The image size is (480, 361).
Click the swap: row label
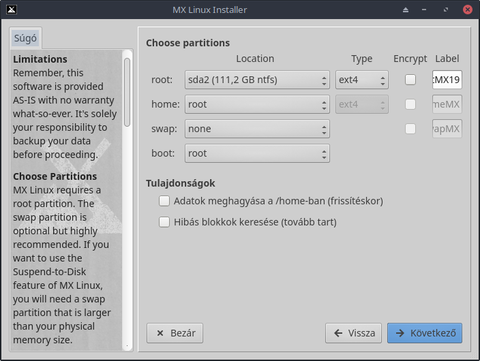coord(164,129)
